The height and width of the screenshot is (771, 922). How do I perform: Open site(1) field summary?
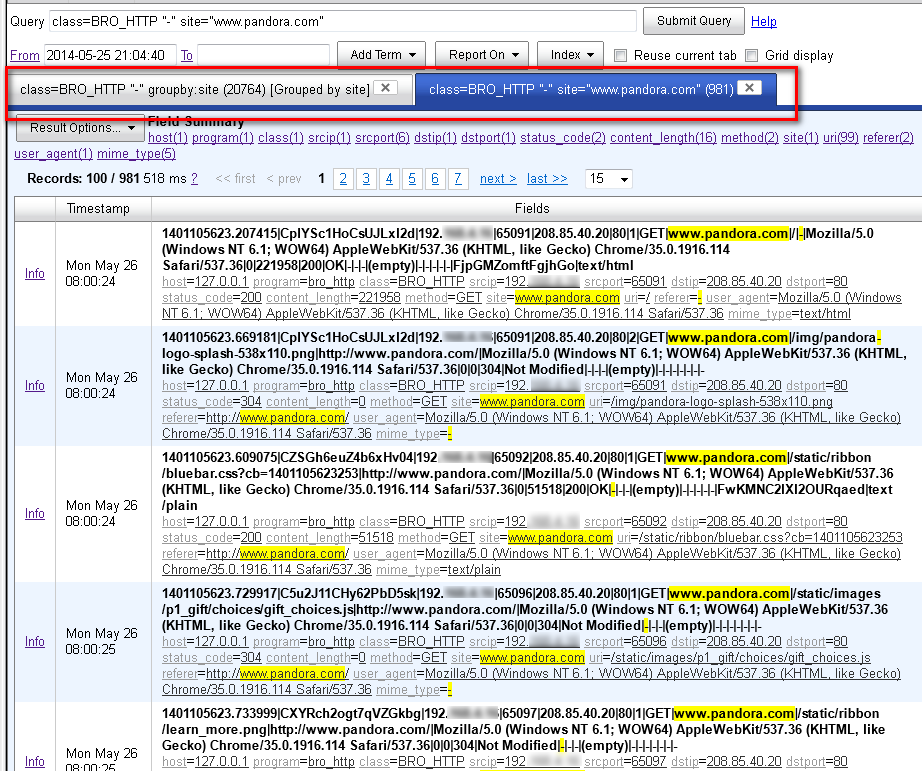coord(801,138)
